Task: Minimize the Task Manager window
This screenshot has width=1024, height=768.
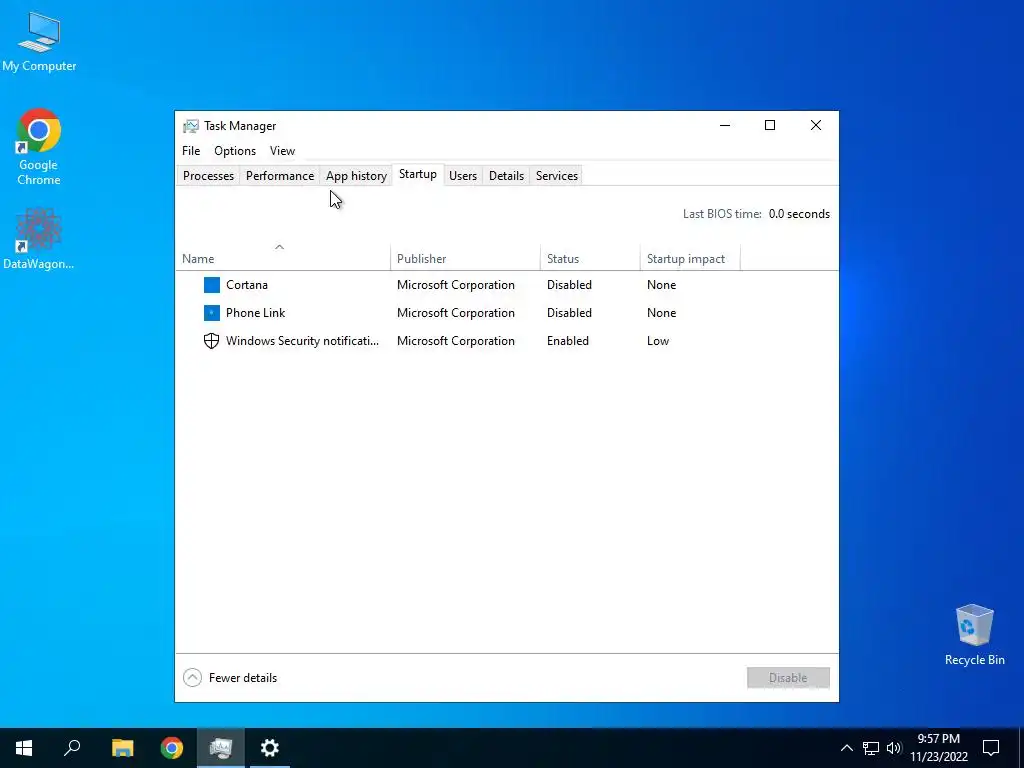Action: click(x=724, y=125)
